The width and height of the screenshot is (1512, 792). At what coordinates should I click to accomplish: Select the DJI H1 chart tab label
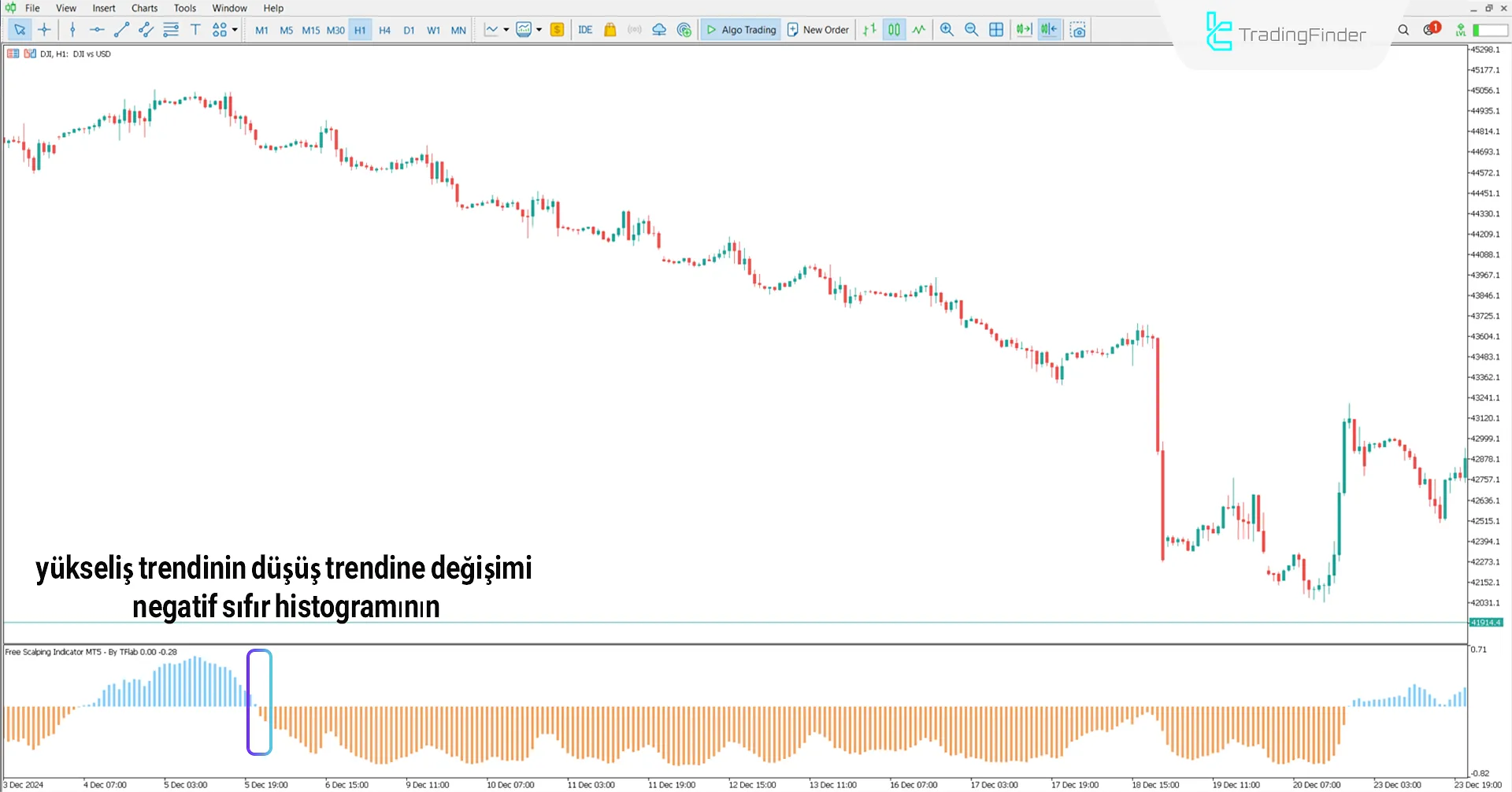(x=75, y=54)
